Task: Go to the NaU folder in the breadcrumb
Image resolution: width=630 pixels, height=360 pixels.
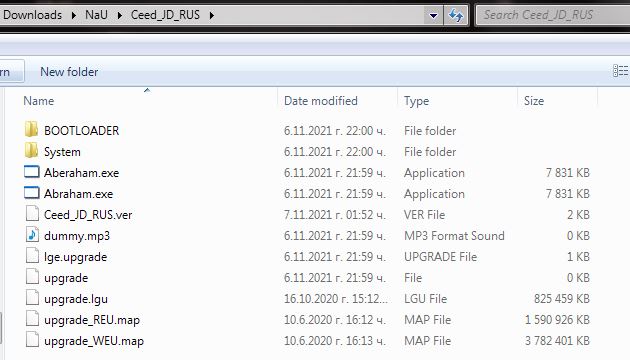Action: (96, 15)
